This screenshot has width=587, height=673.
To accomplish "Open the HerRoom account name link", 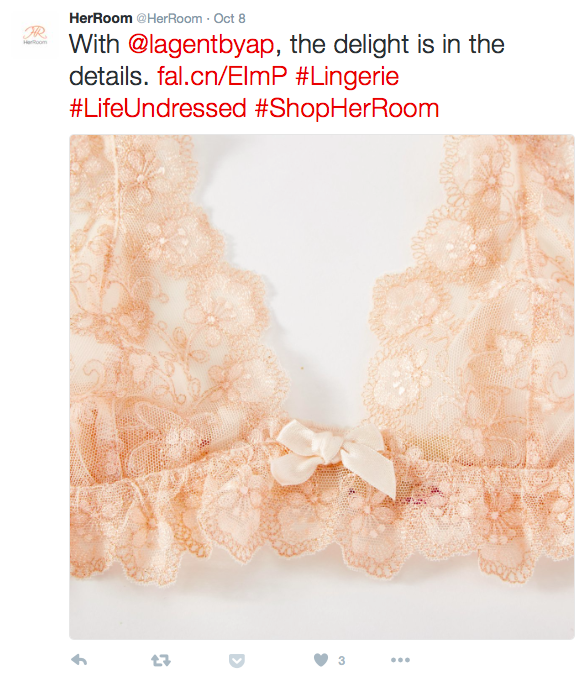I will pos(100,18).
